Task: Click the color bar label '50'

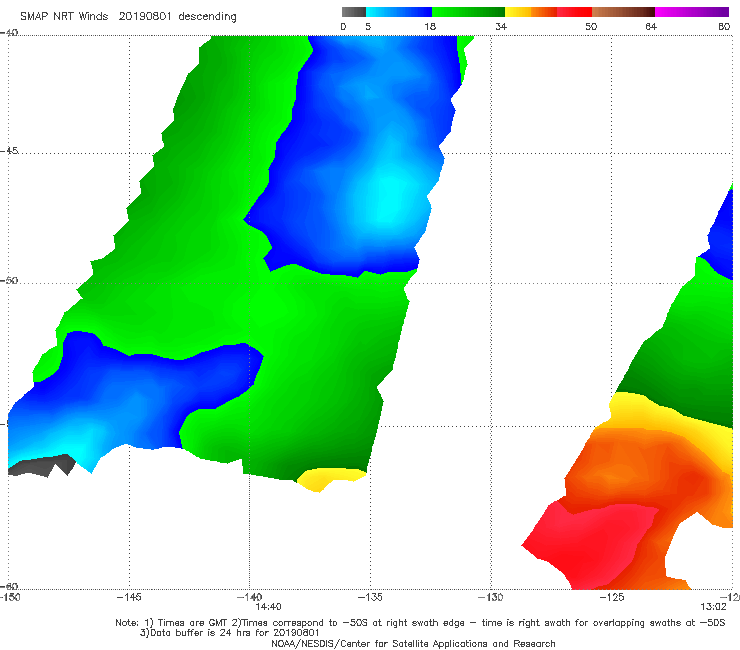Action: click(x=591, y=27)
